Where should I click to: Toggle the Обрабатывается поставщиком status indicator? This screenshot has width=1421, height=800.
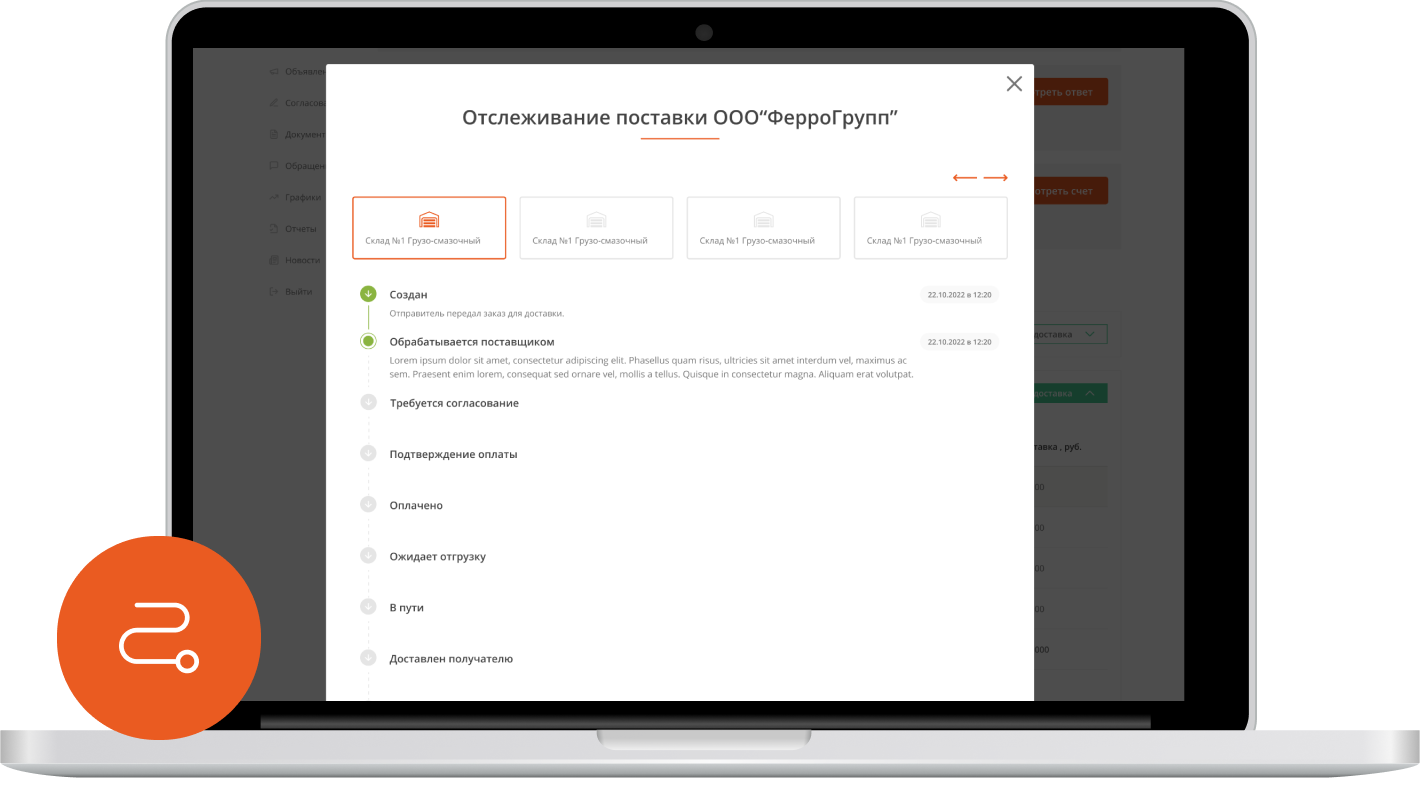point(368,341)
